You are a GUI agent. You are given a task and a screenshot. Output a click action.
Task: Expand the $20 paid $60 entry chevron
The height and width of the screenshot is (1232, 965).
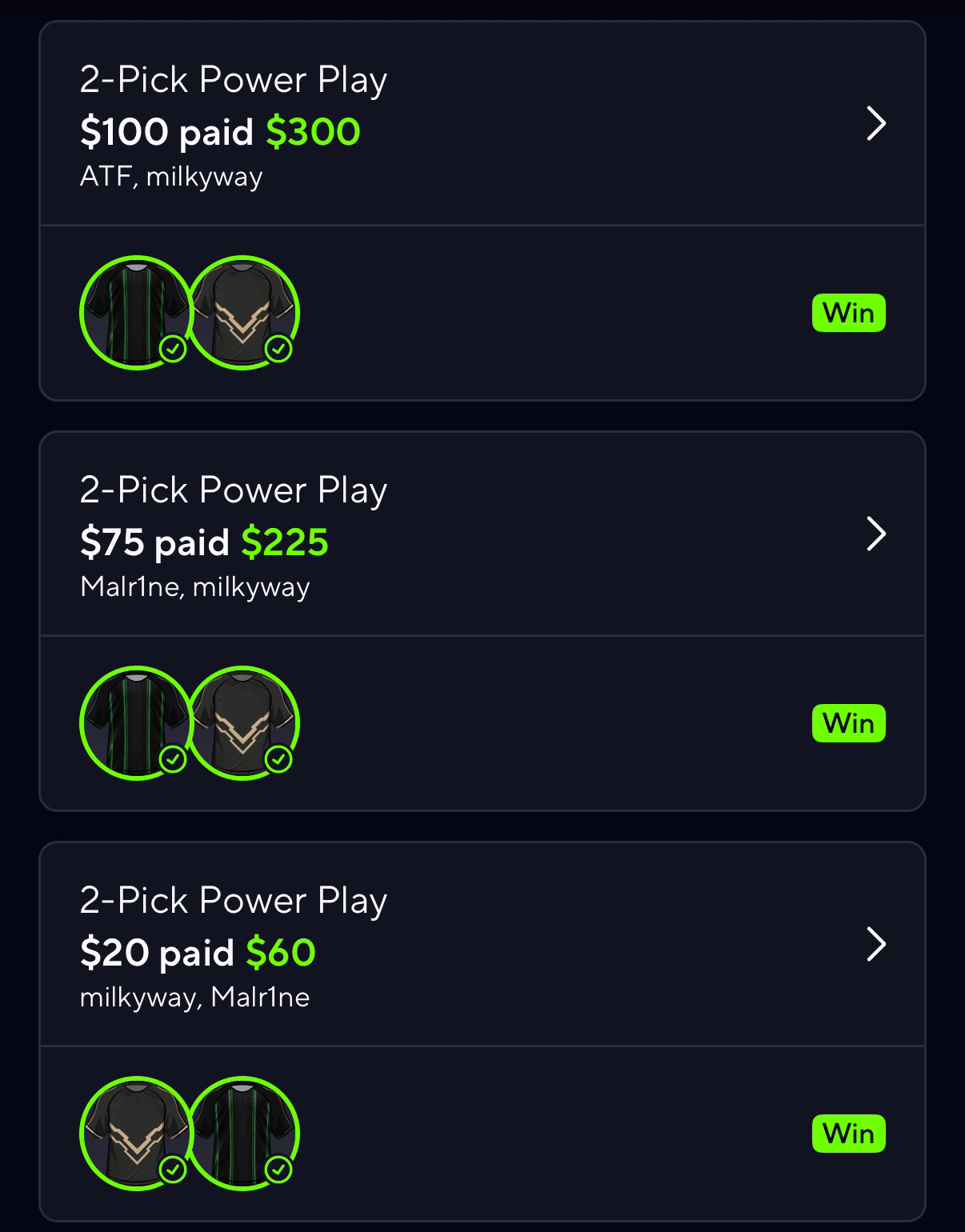[876, 944]
